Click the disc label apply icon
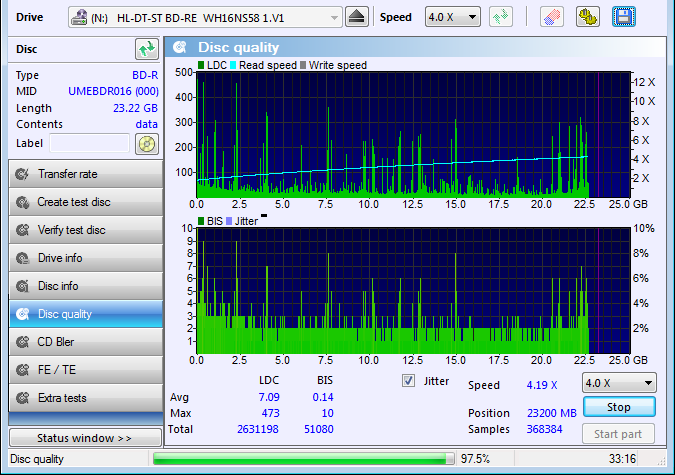This screenshot has width=675, height=475. point(147,144)
